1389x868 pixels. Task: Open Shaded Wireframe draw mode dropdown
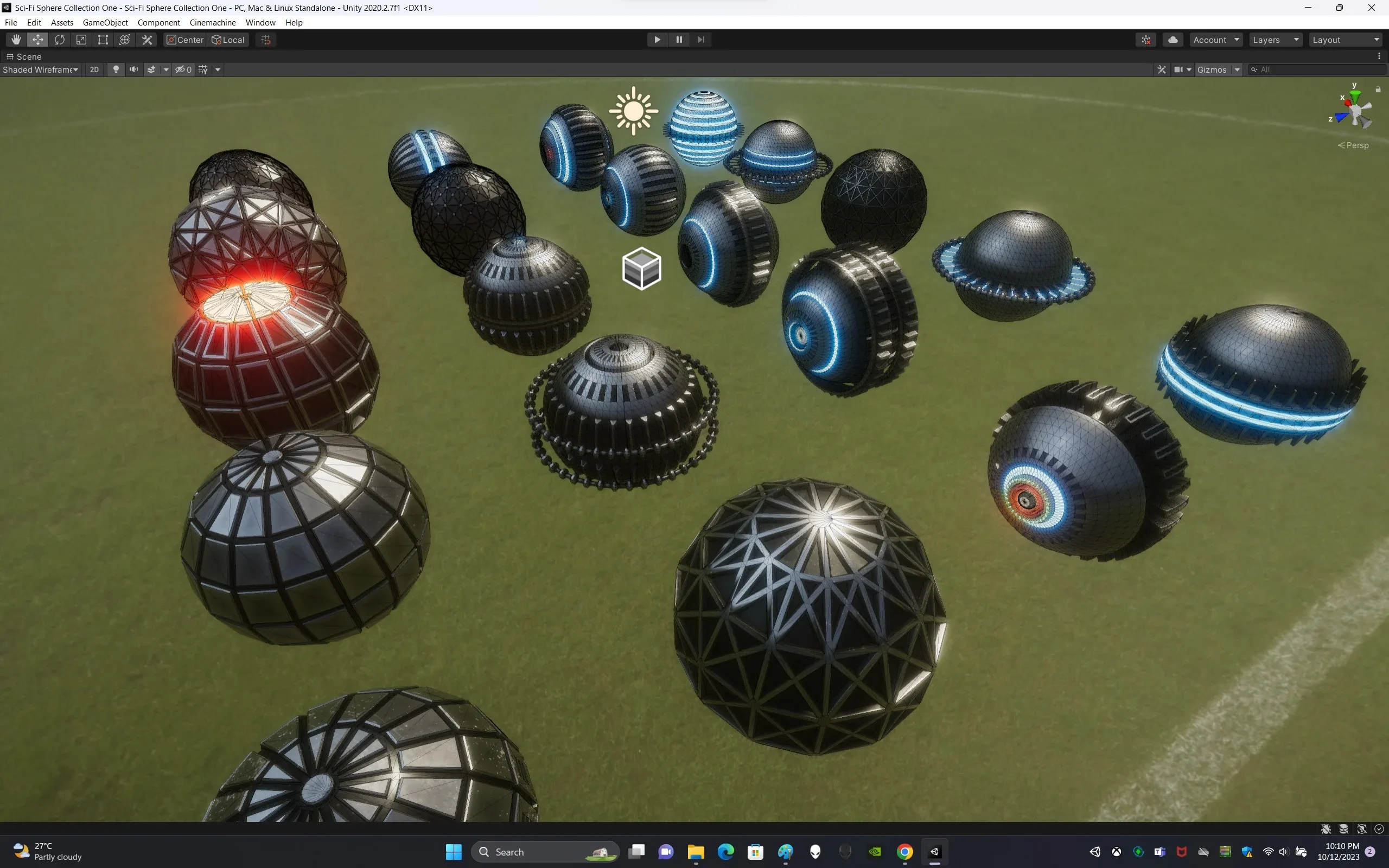pyautogui.click(x=40, y=69)
